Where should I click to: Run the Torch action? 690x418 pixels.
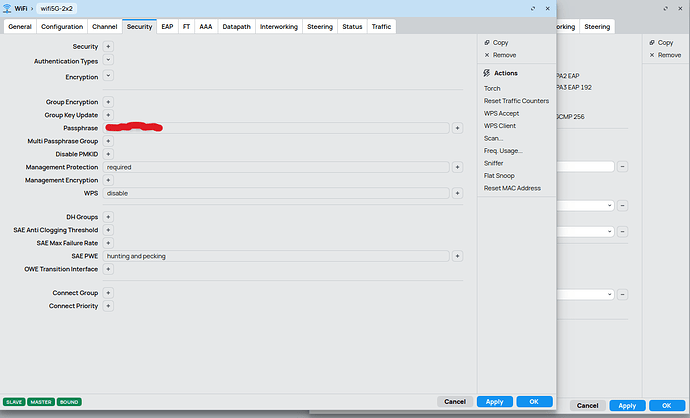(492, 88)
